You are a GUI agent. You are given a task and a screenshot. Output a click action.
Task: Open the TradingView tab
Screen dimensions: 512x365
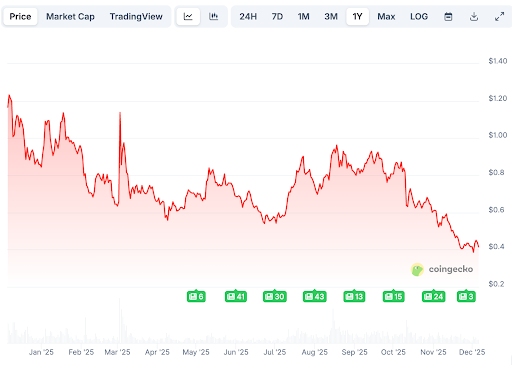tap(136, 16)
